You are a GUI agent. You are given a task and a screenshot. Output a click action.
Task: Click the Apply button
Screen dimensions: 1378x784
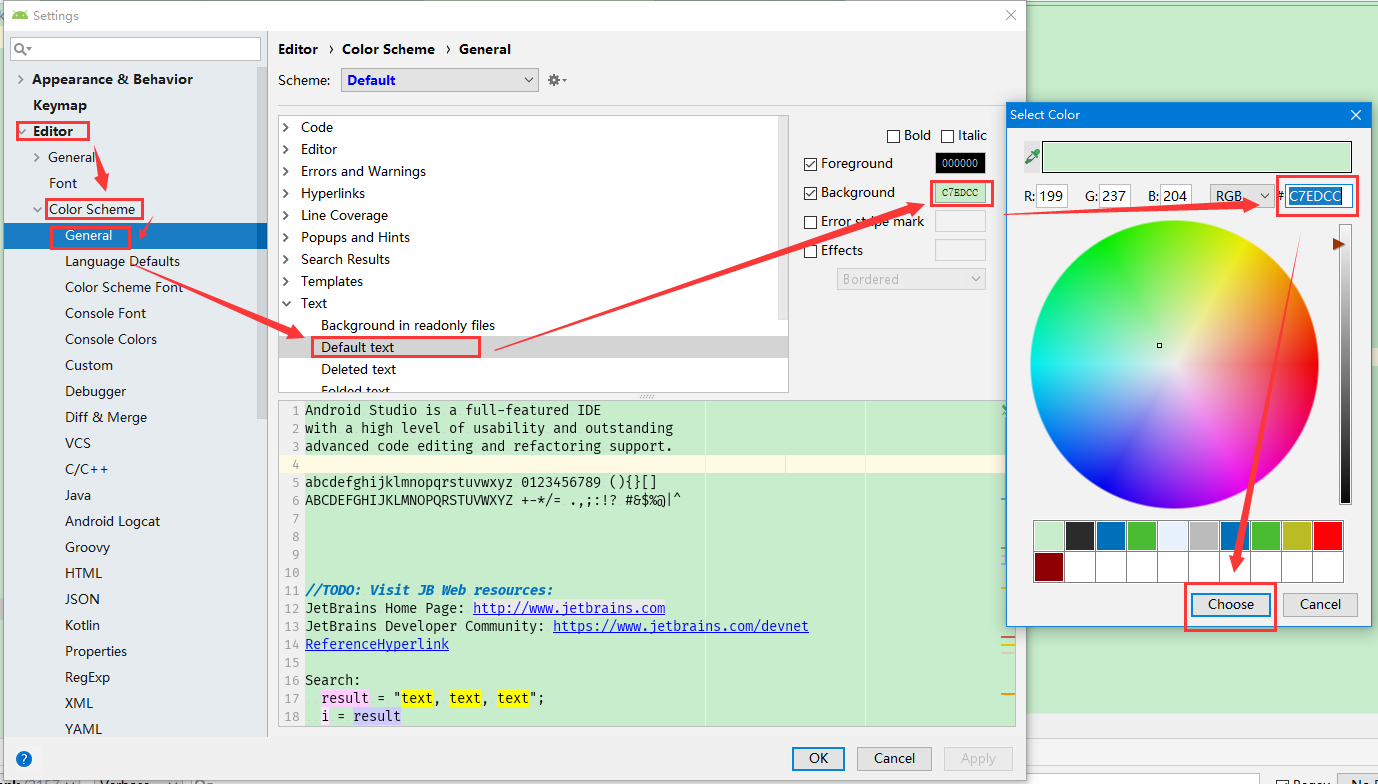coord(978,758)
